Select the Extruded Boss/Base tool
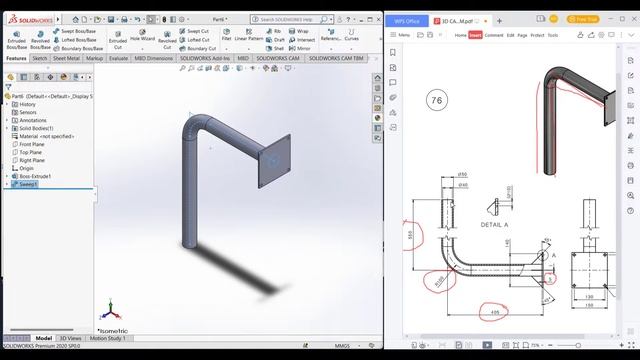640x360 pixels. click(16, 40)
